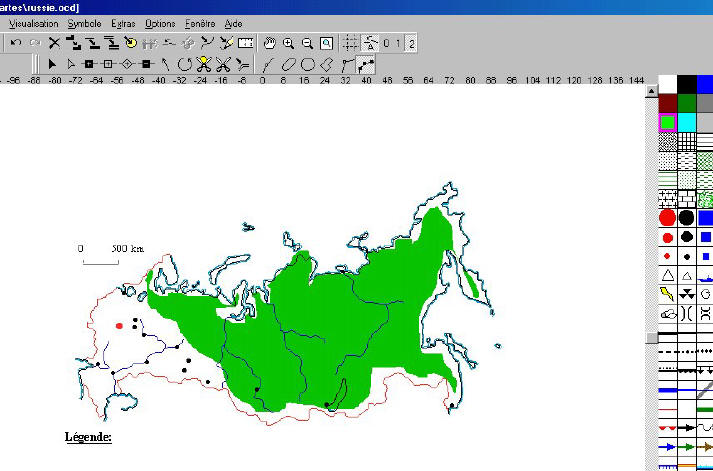Select the large red circle symbol

667,217
